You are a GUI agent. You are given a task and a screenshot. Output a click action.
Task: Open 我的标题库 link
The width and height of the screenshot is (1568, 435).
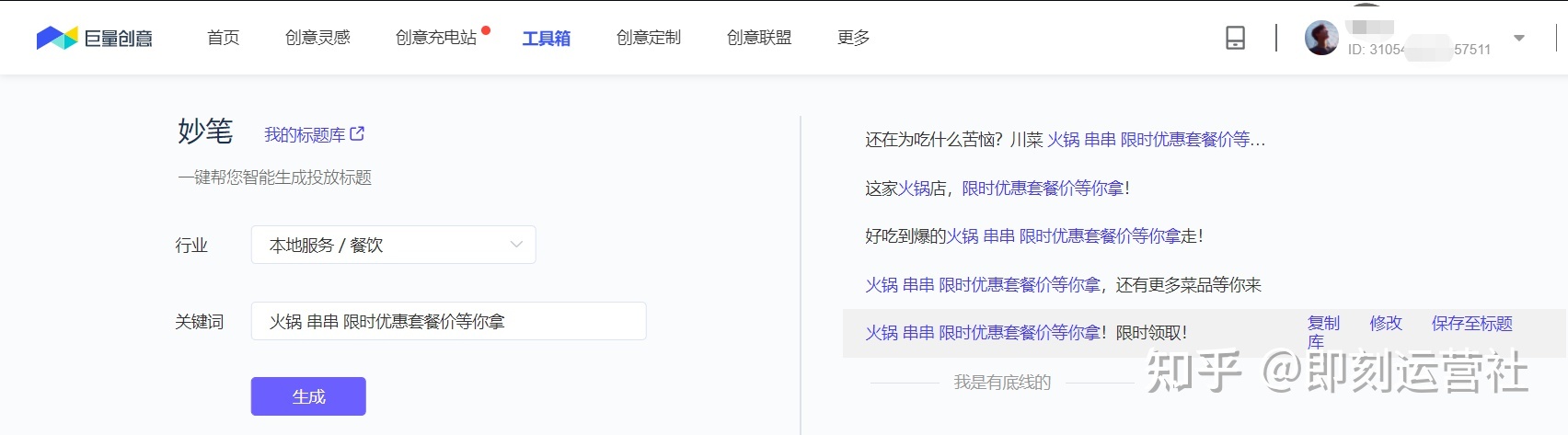pyautogui.click(x=305, y=135)
